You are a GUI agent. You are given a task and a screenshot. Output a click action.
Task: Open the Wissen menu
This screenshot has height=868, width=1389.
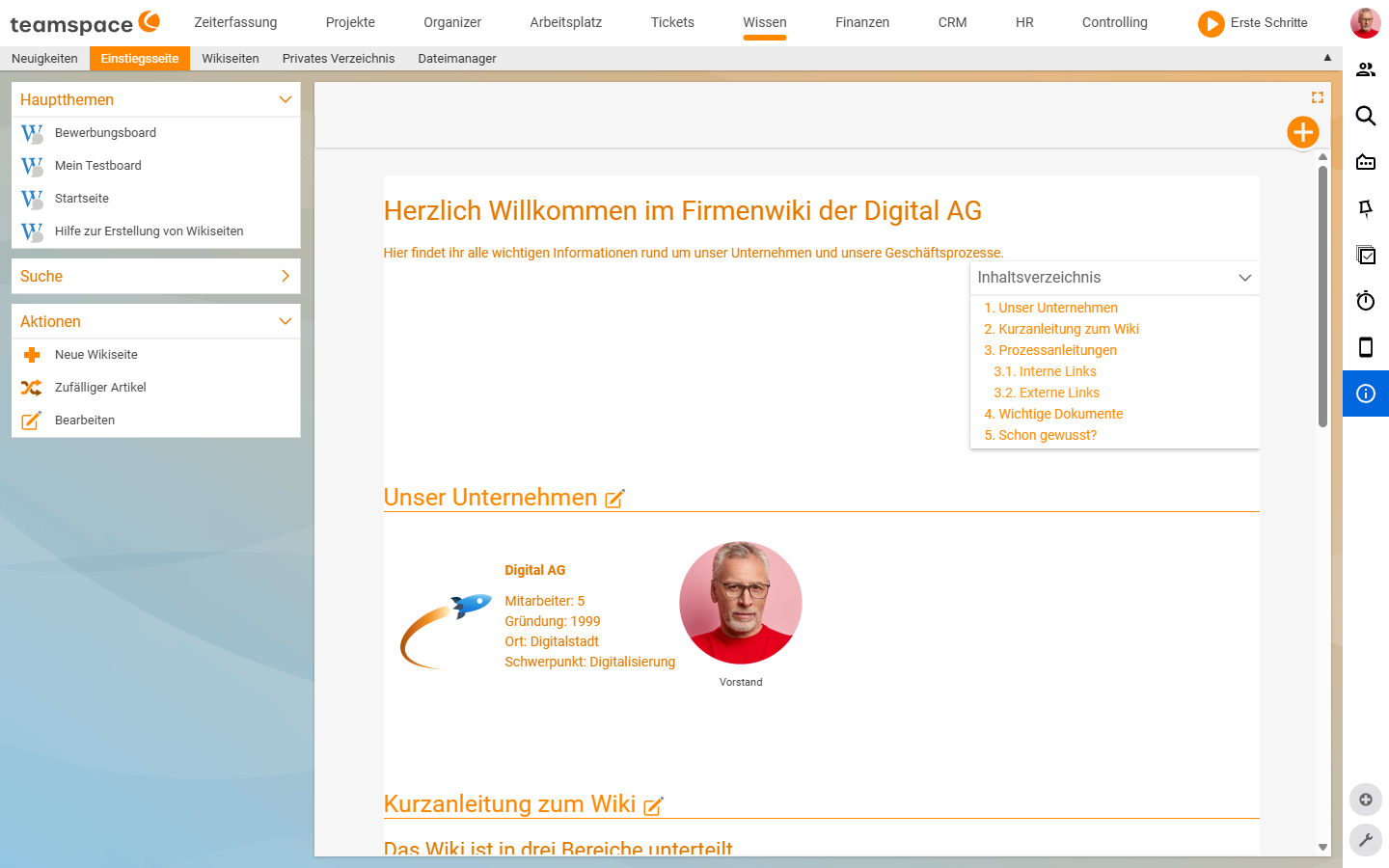765,22
